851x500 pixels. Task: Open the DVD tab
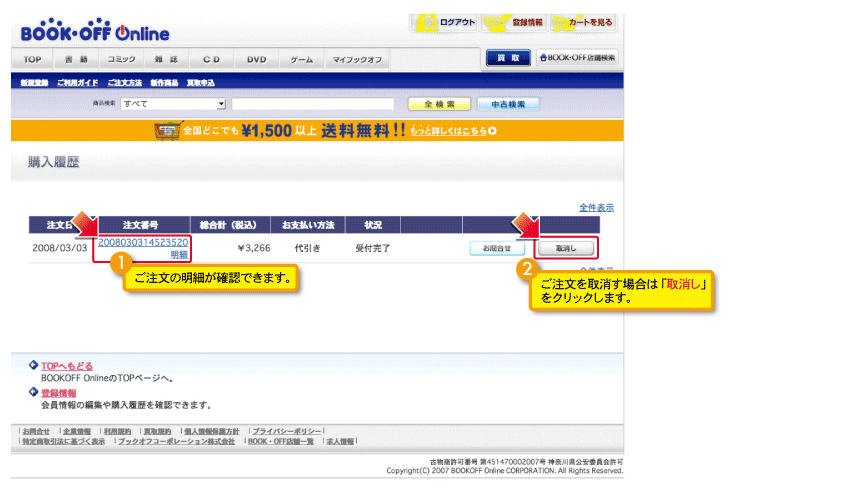pos(256,59)
